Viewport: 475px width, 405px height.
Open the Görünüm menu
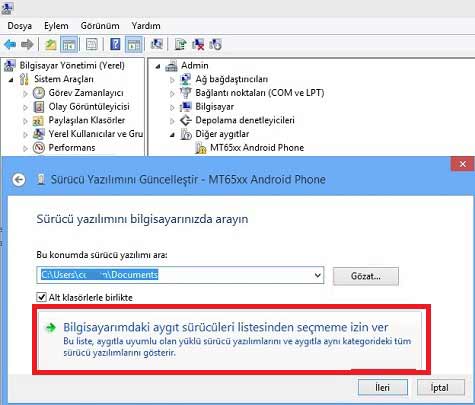pyautogui.click(x=100, y=26)
